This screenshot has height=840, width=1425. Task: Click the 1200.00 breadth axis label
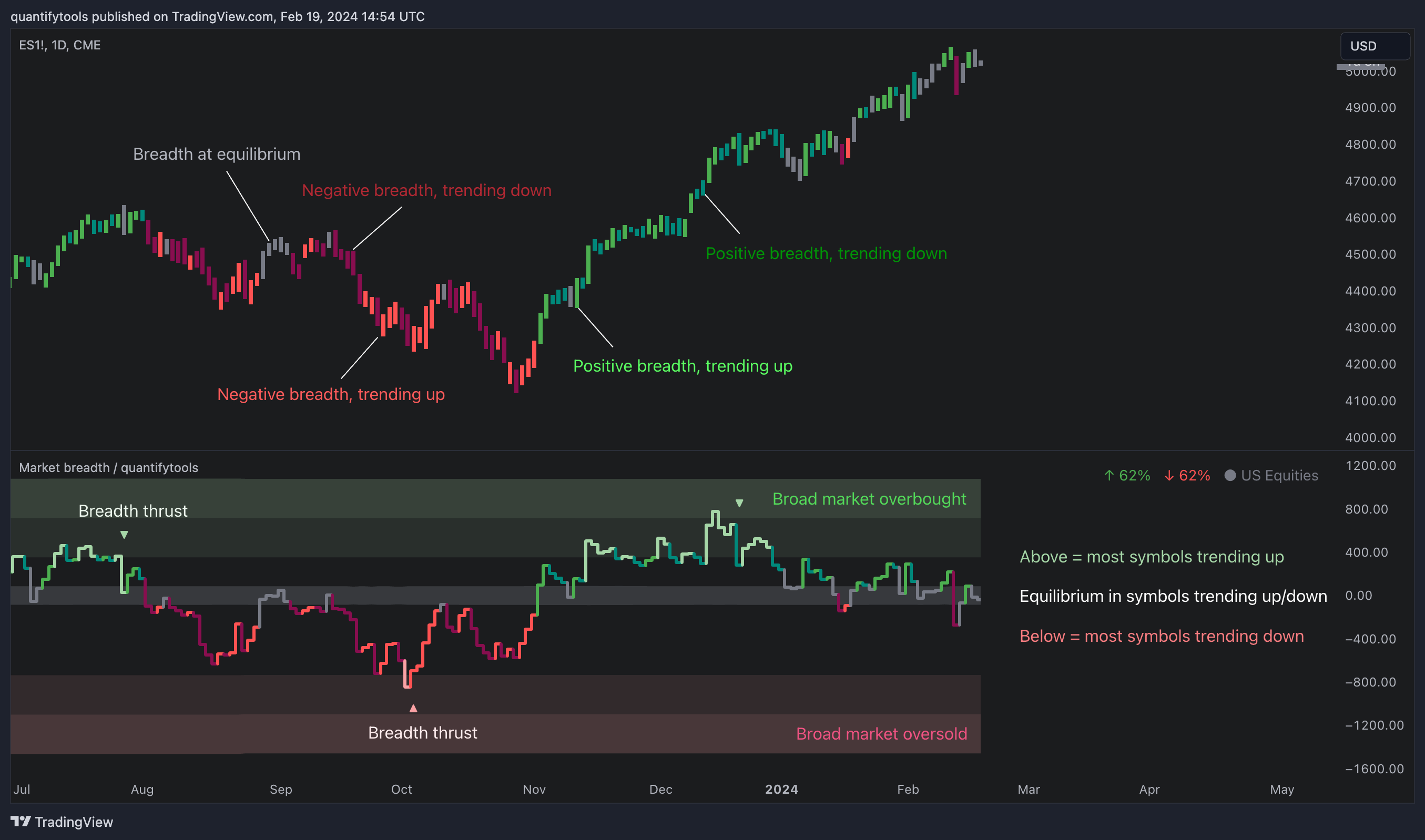pos(1370,465)
